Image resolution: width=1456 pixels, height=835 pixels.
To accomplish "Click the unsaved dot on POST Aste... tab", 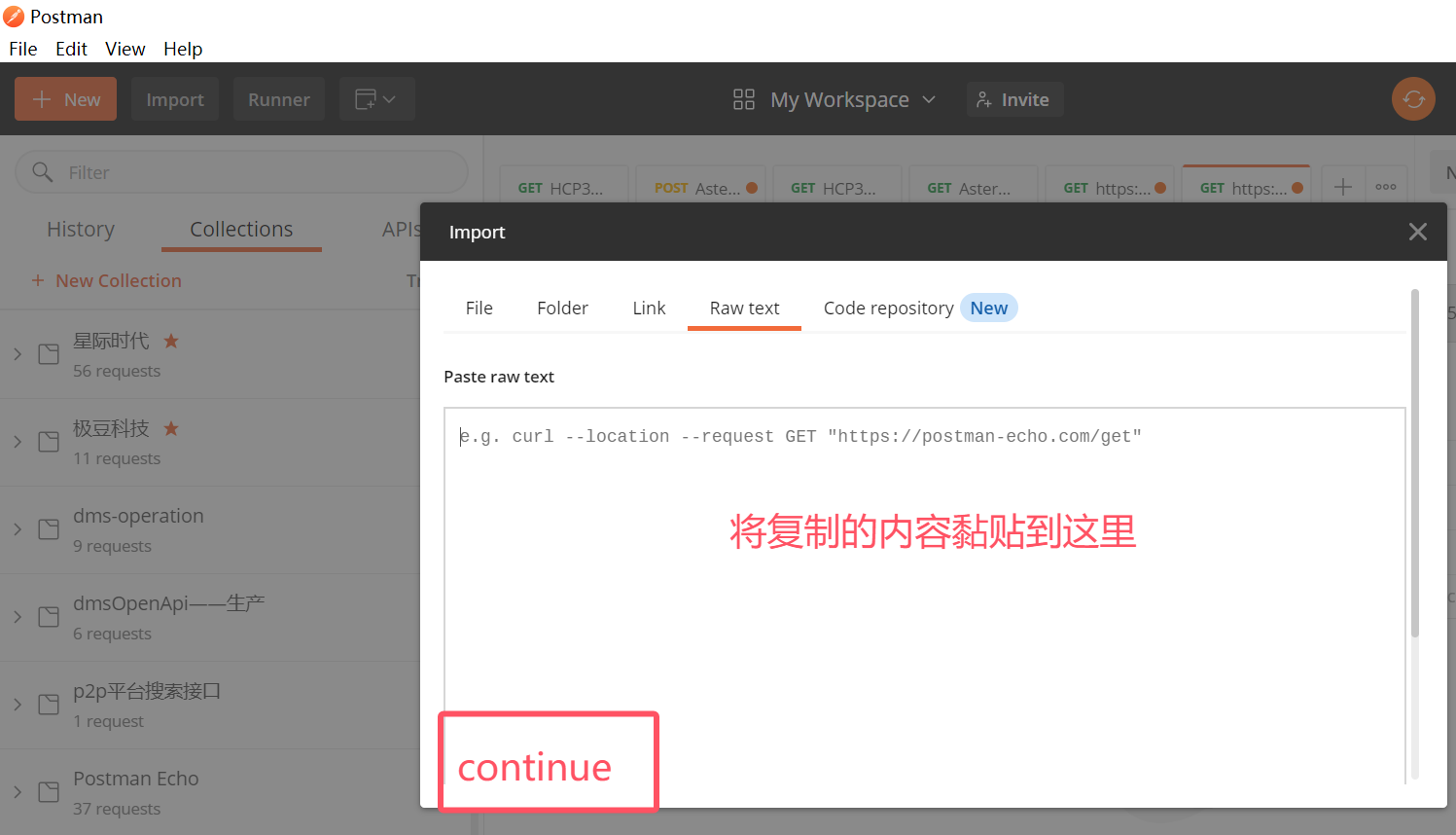I will pos(752,188).
